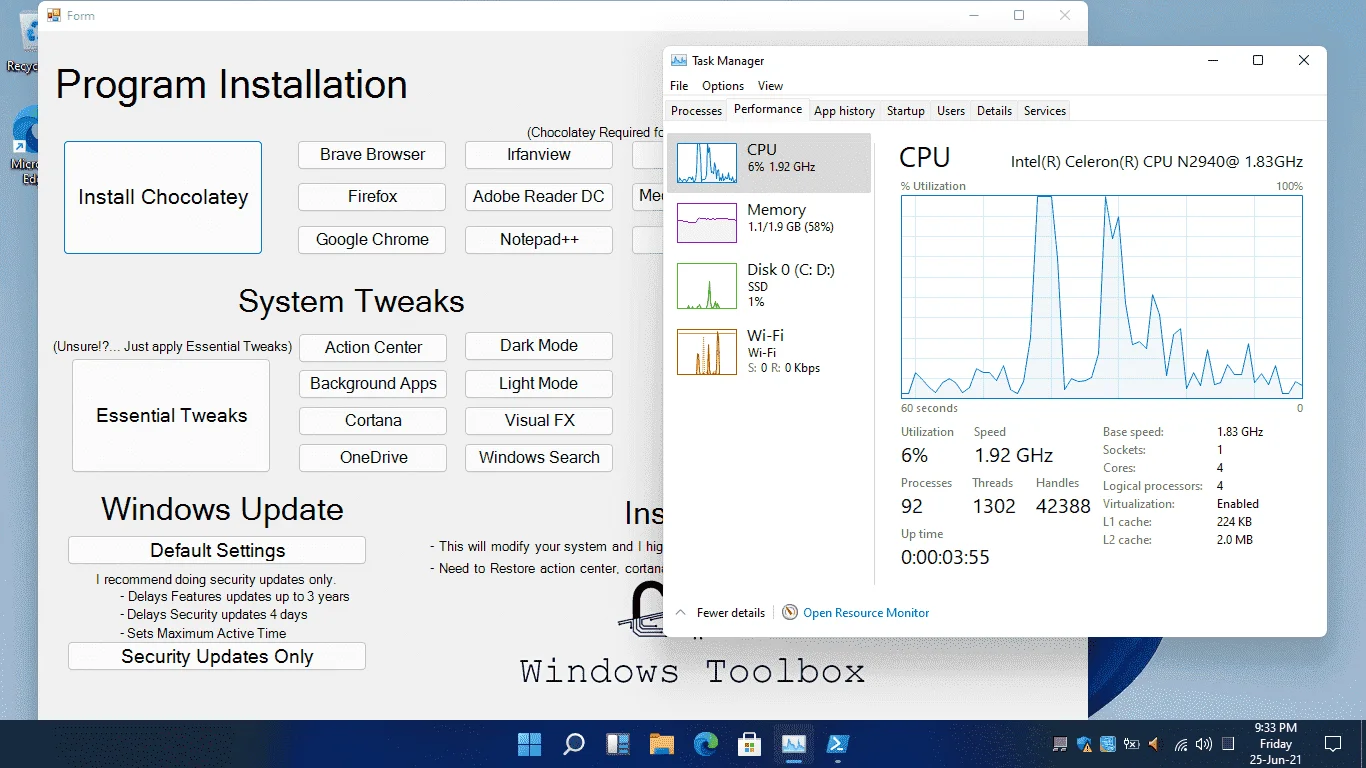Click the Wi-Fi tray icon

coord(1181,744)
